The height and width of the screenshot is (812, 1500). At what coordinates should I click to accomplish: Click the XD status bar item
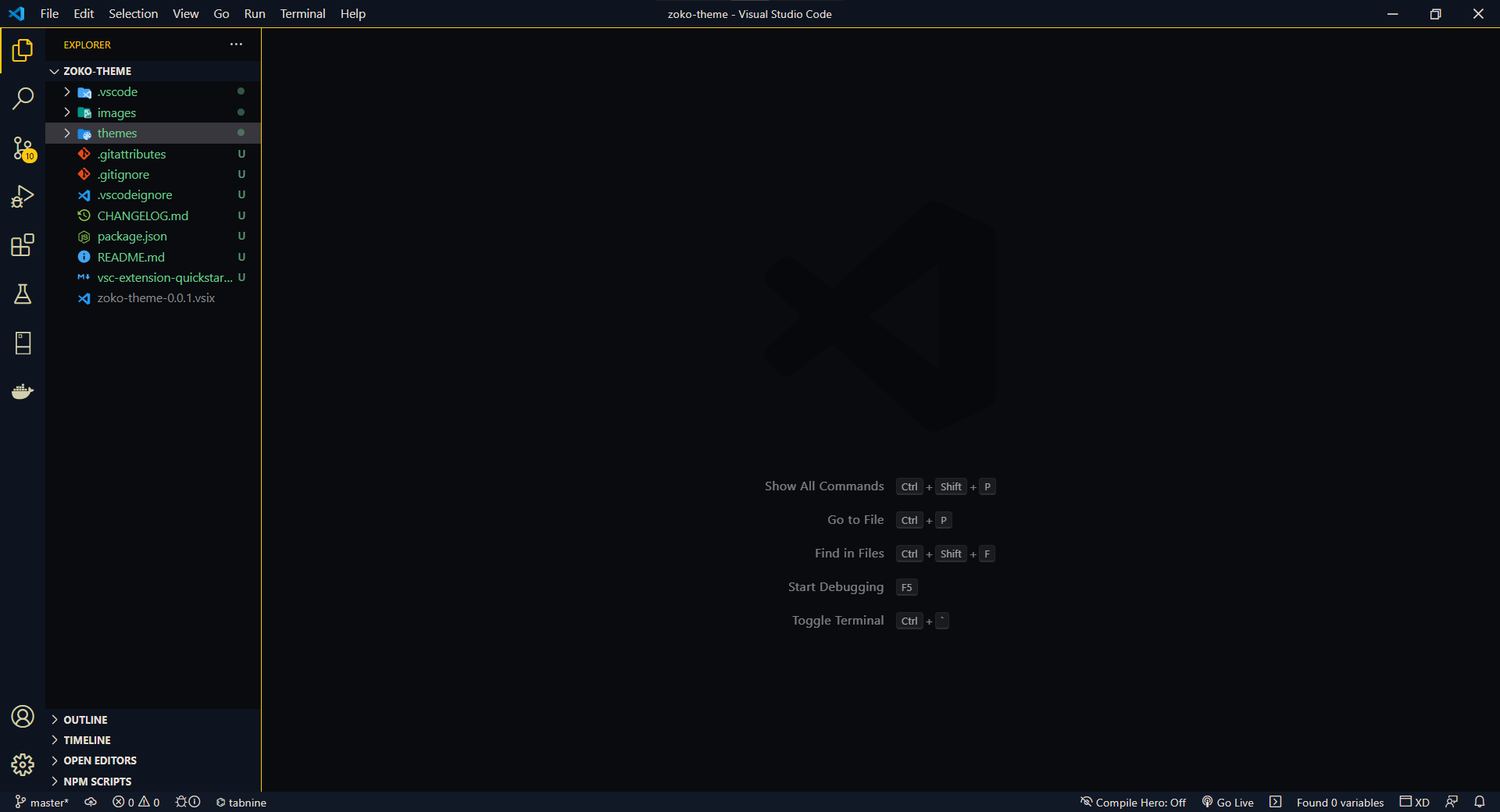click(1415, 803)
